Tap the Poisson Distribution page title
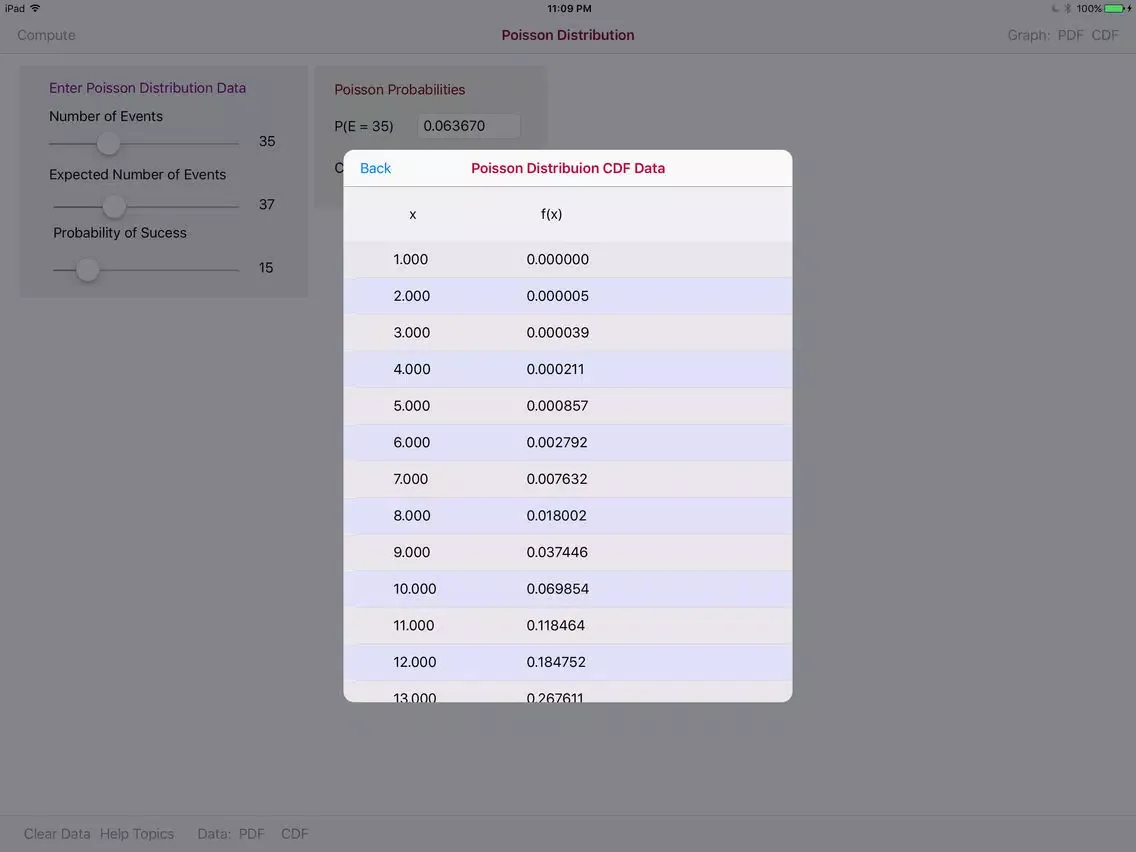 [x=568, y=35]
